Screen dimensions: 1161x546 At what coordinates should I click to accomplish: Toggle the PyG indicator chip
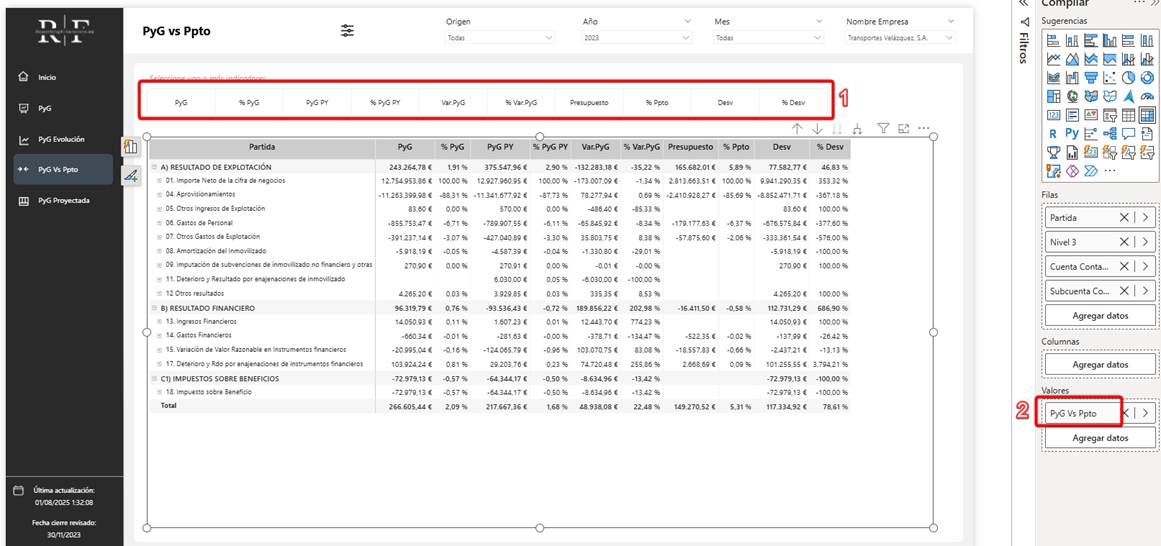click(x=181, y=102)
